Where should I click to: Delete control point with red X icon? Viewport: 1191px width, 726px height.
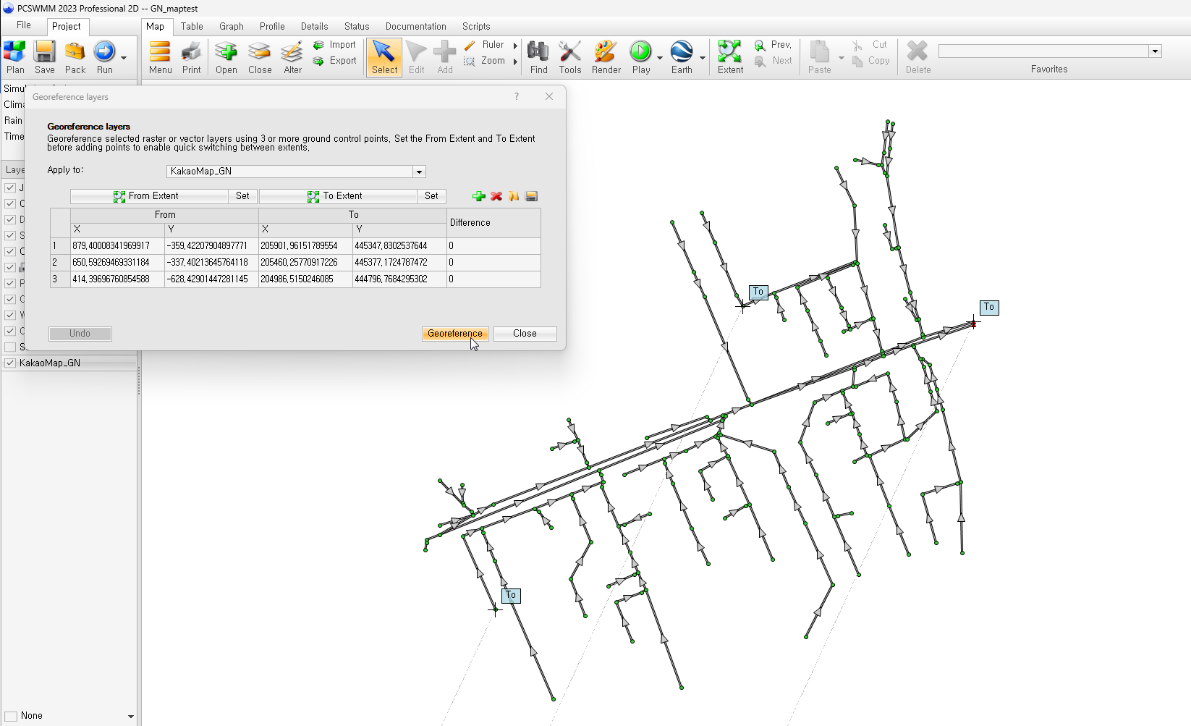[x=496, y=196]
